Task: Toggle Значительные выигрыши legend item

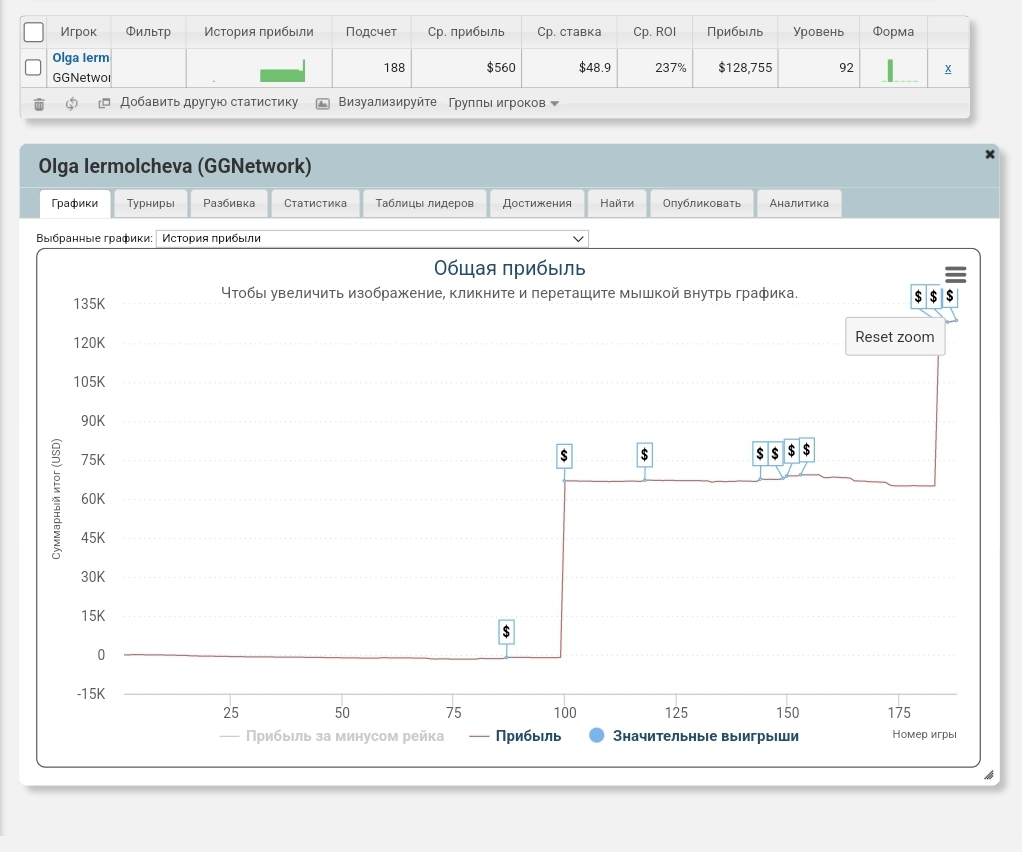Action: click(705, 736)
